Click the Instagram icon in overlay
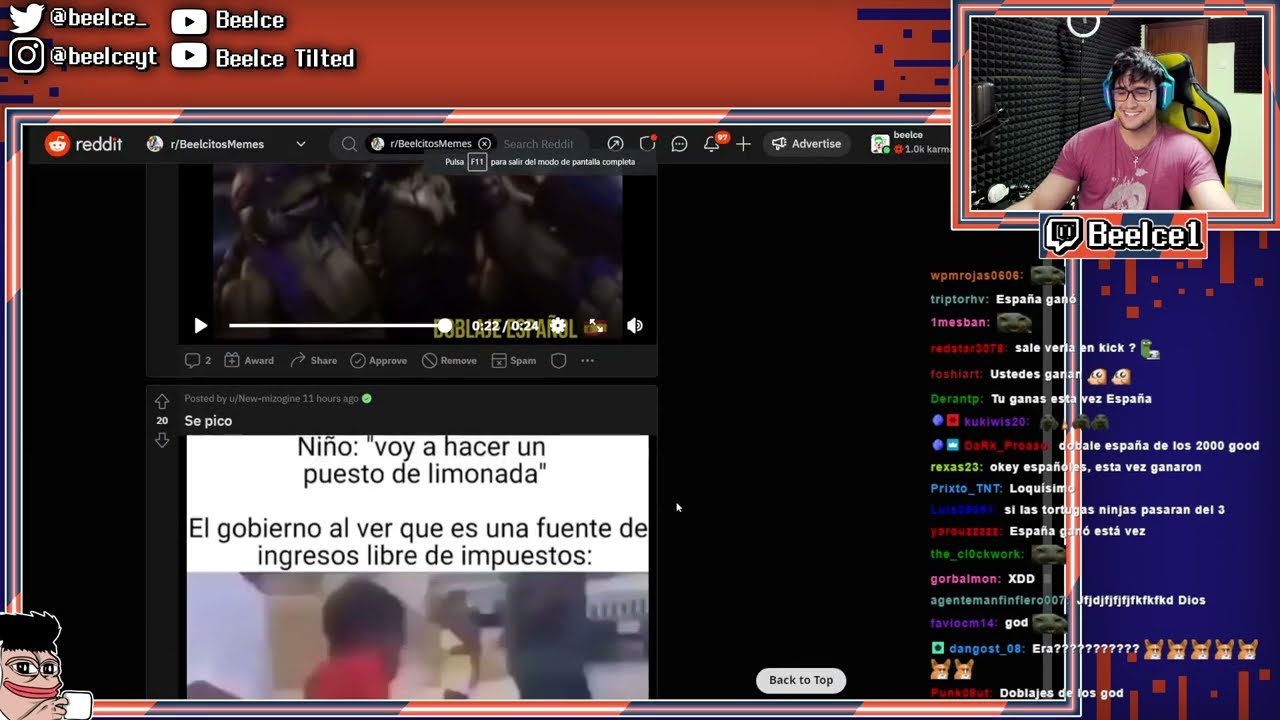The image size is (1280, 720). pyautogui.click(x=26, y=56)
